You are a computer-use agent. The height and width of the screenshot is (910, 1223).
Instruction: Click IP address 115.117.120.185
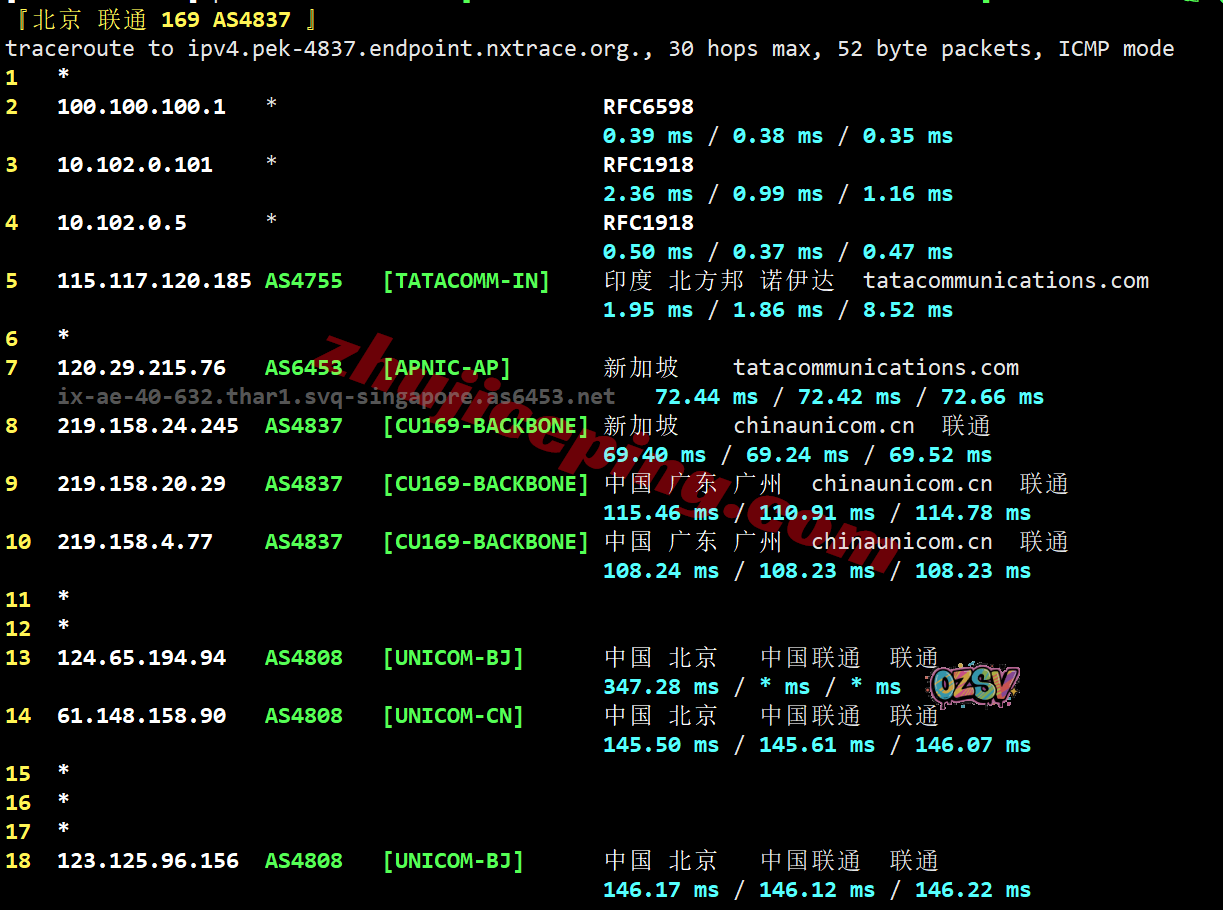154,281
